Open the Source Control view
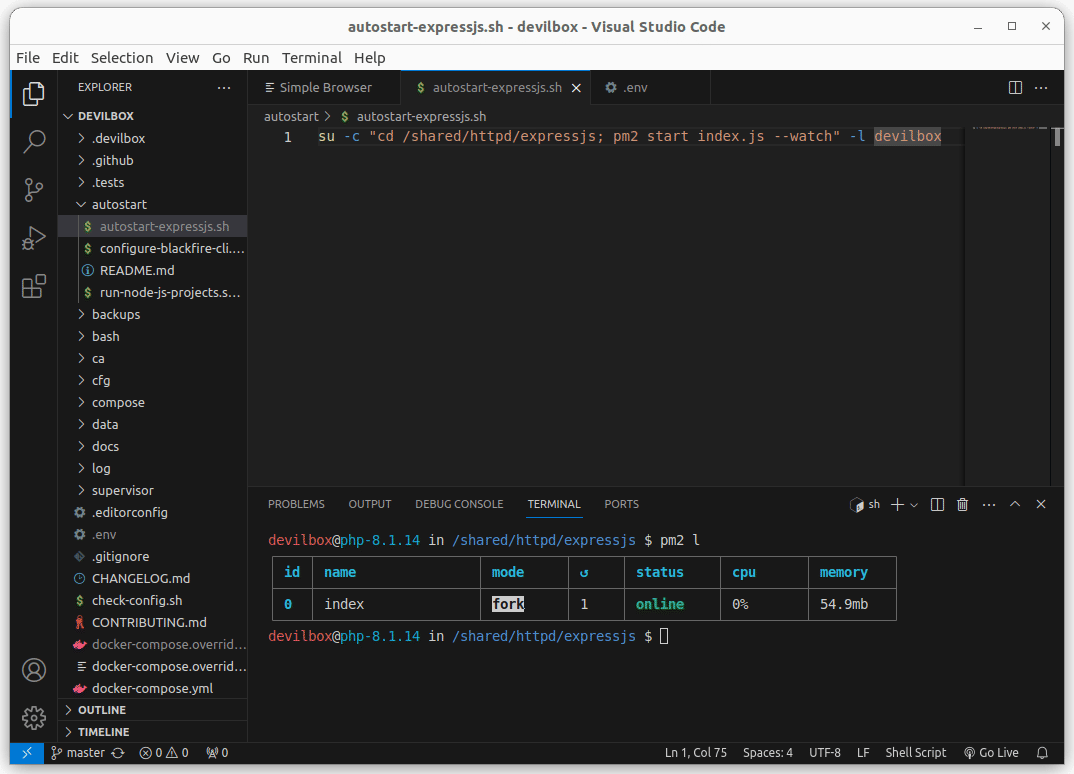 [x=34, y=189]
